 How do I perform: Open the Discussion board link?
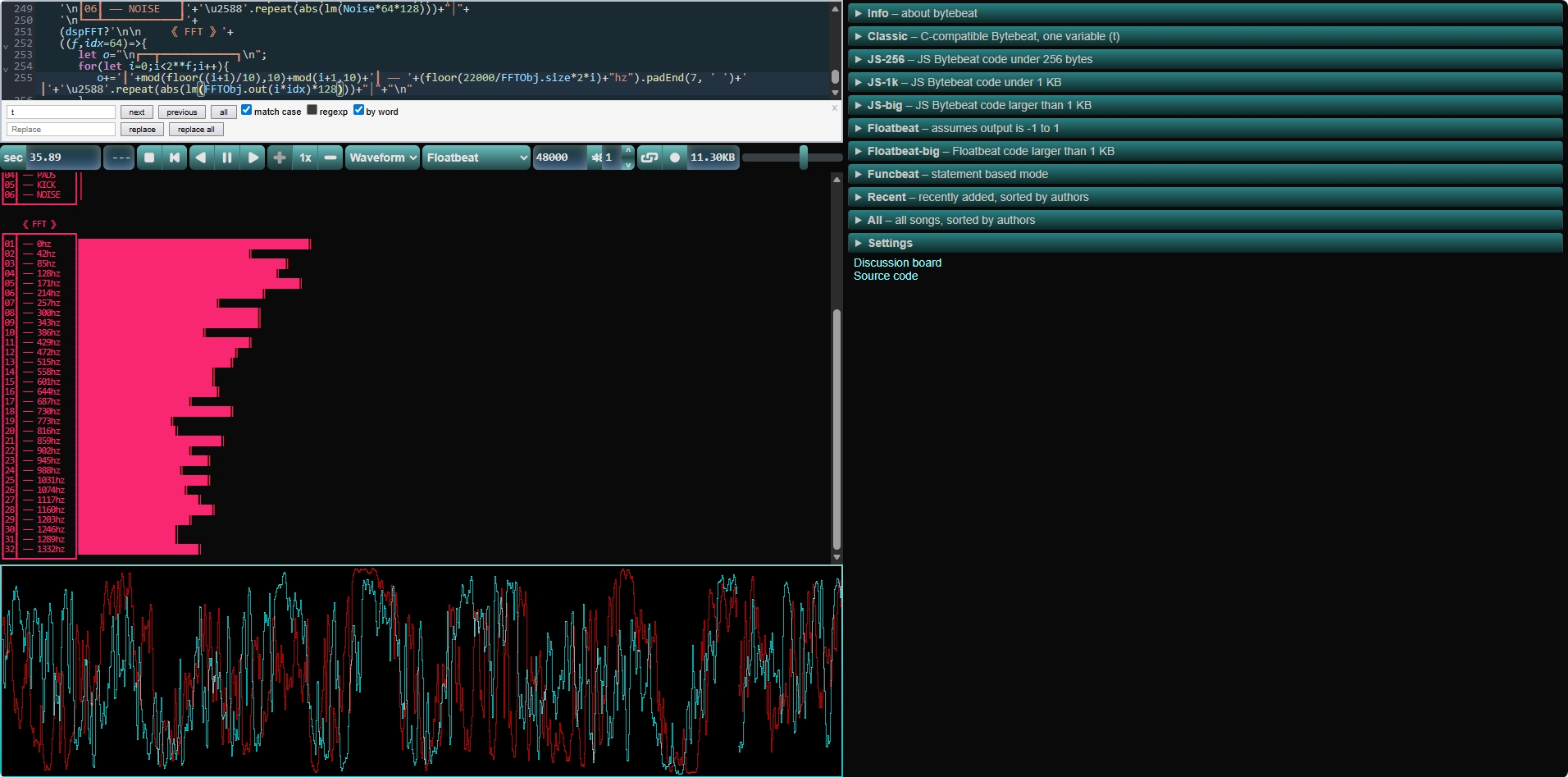897,263
